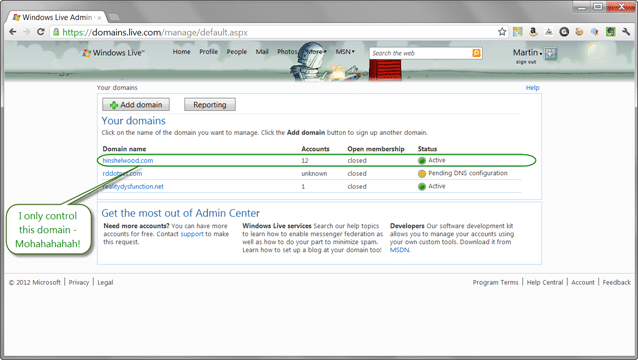Click in the Search the web field
This screenshot has width=638, height=360.
point(421,53)
